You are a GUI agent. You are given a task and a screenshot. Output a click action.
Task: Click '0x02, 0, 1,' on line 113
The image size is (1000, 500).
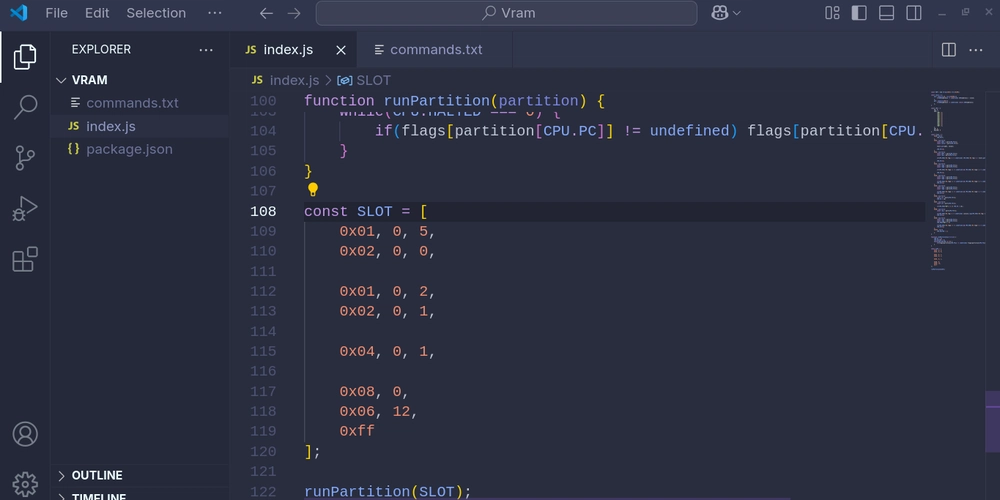(x=387, y=311)
